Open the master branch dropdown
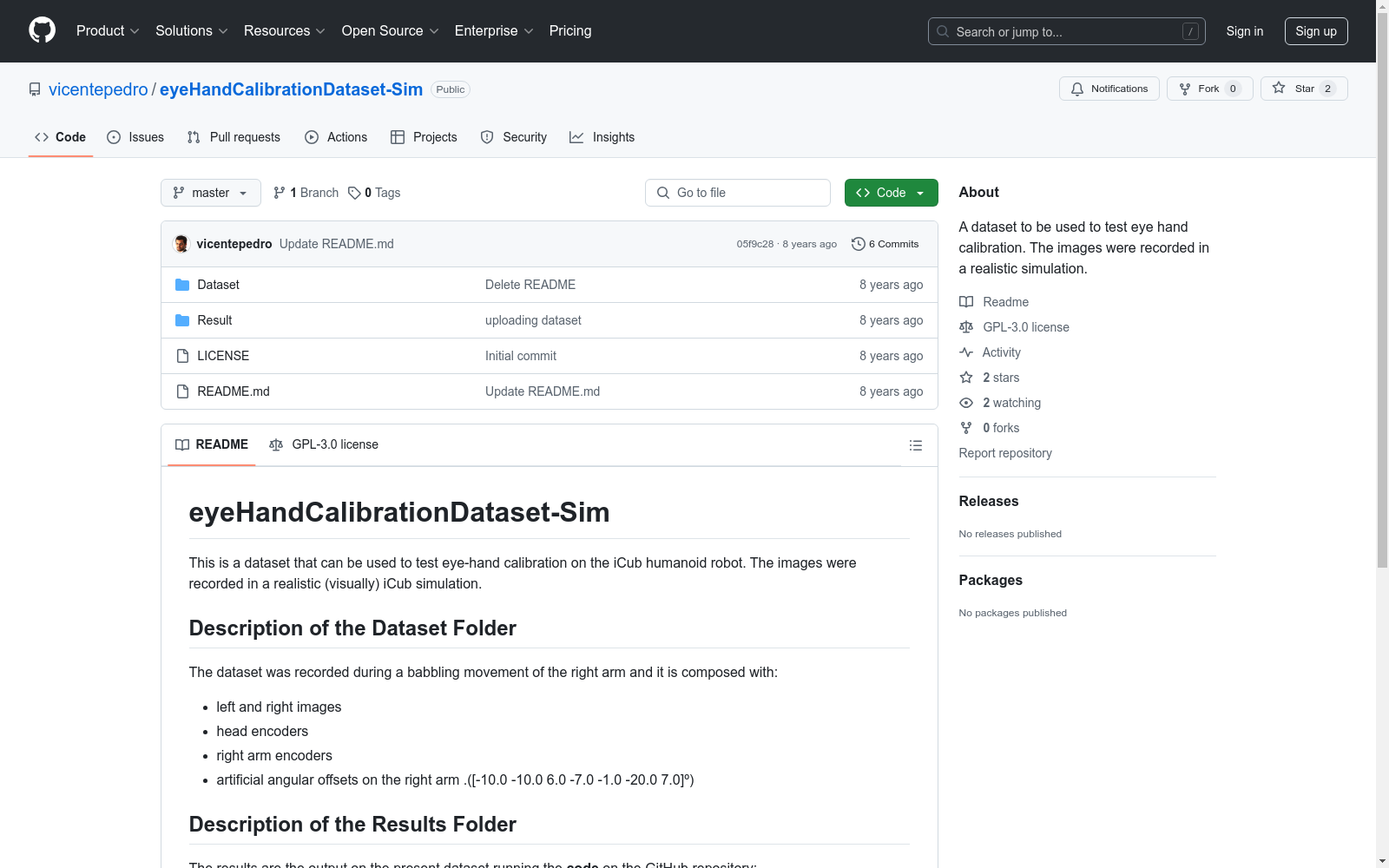 tap(211, 193)
